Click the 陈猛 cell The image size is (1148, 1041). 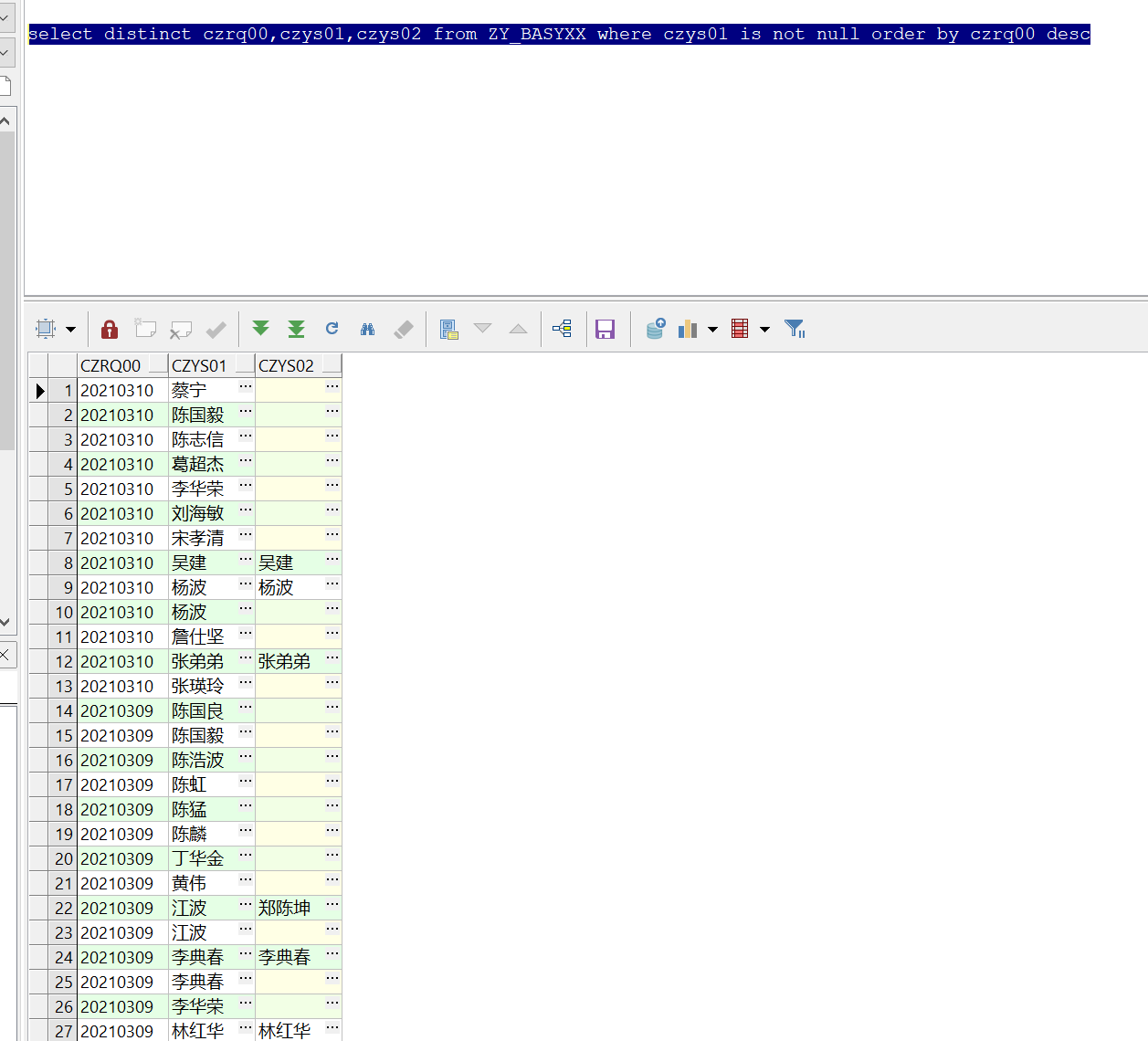(x=211, y=810)
